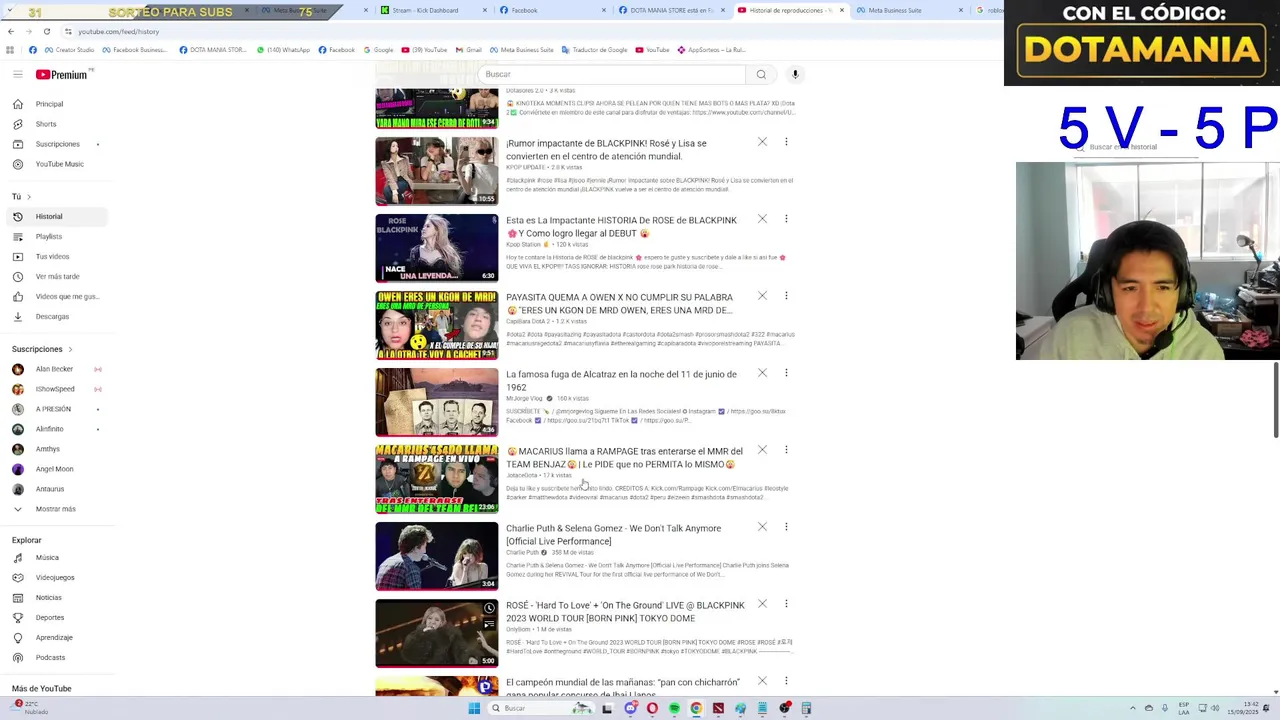Play OWEN ERES UN KGON thumbnail
Image resolution: width=1280 pixels, height=720 pixels.
click(436, 325)
